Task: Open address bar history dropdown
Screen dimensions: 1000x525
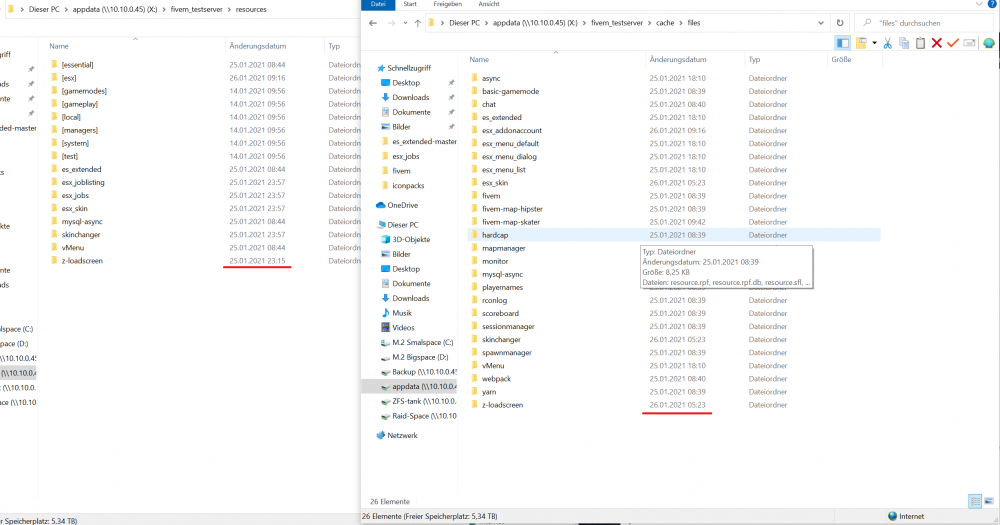Action: pyautogui.click(x=821, y=22)
